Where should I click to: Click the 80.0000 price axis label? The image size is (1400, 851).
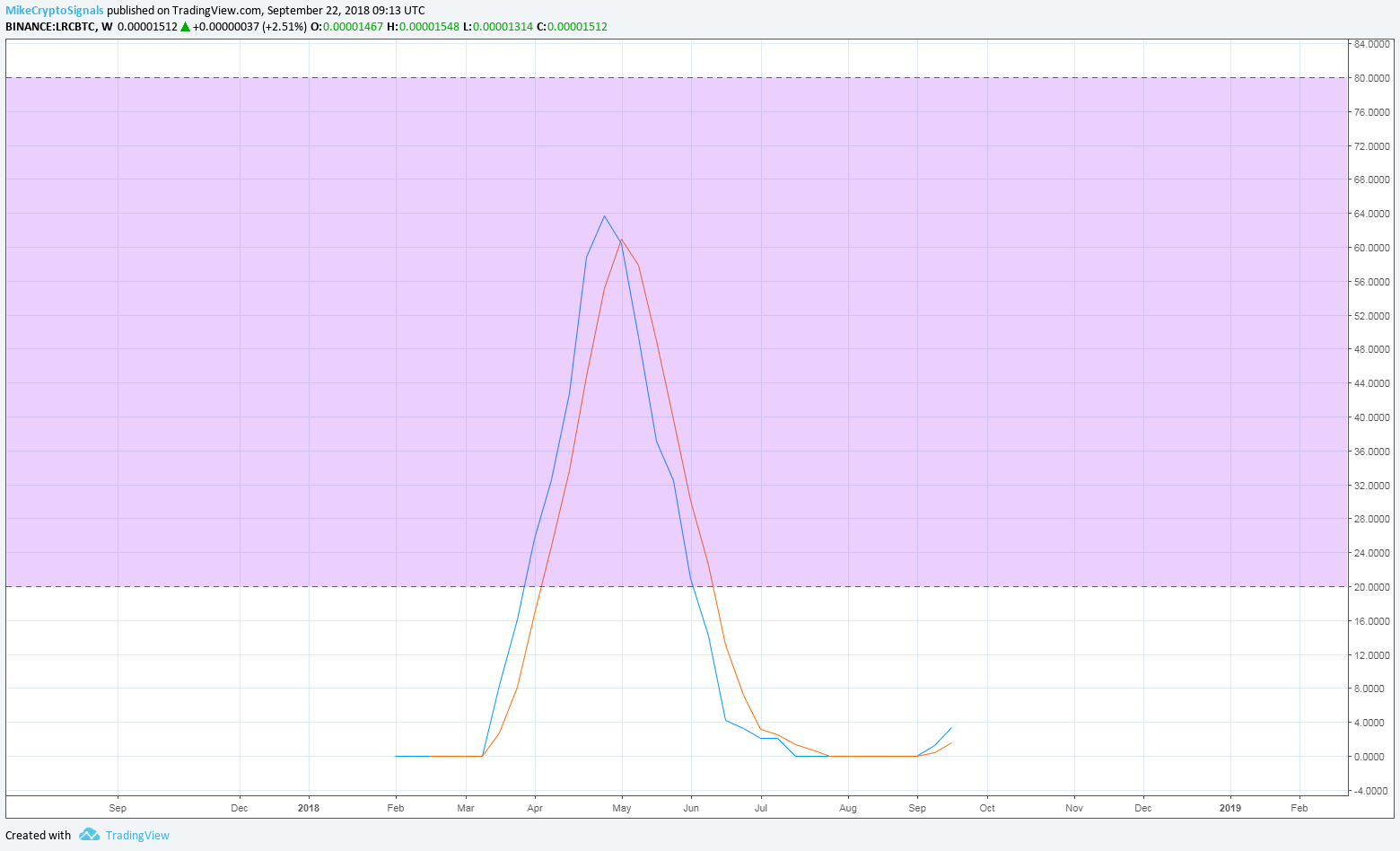[1372, 78]
